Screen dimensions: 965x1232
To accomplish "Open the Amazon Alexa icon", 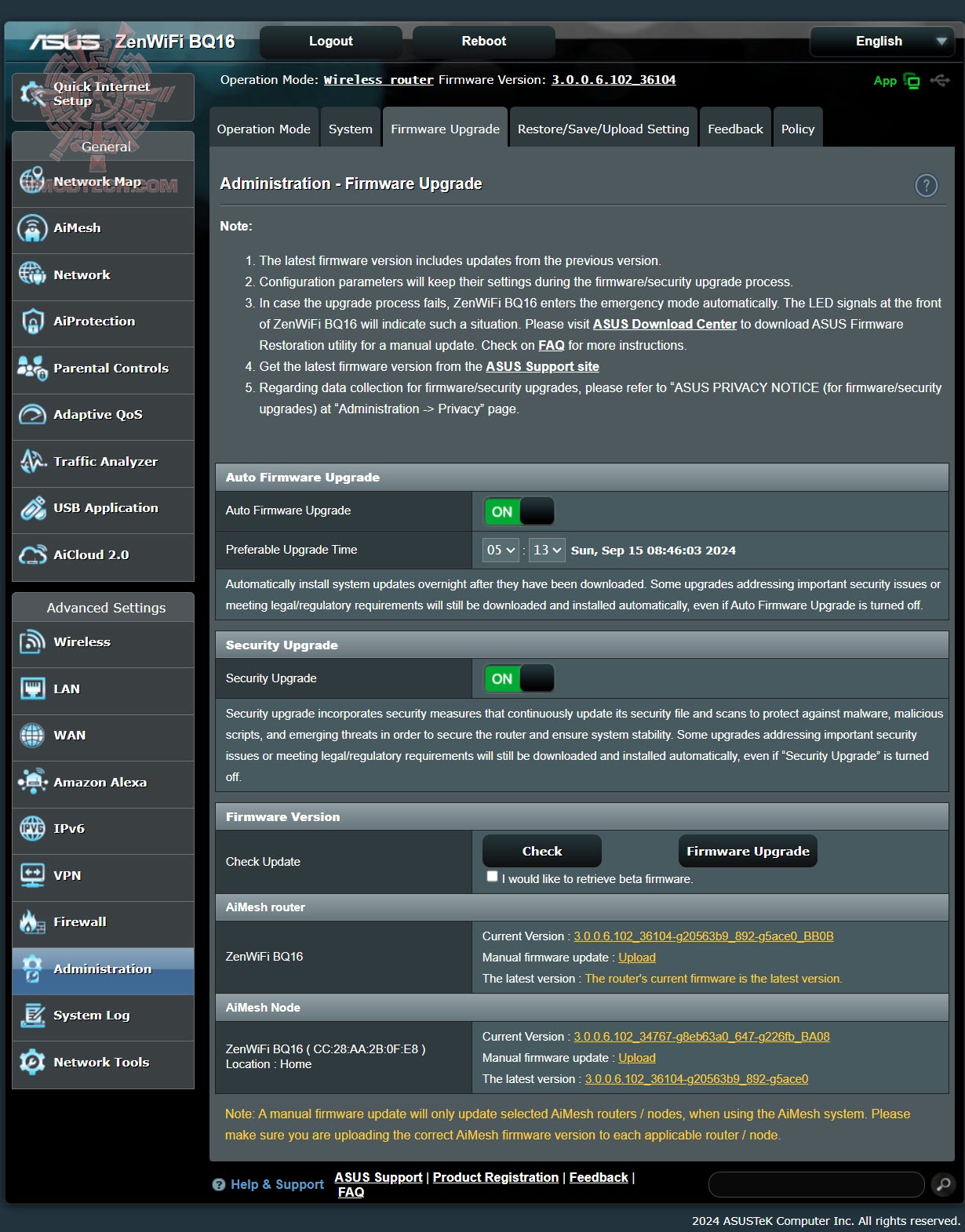I will pyautogui.click(x=32, y=782).
